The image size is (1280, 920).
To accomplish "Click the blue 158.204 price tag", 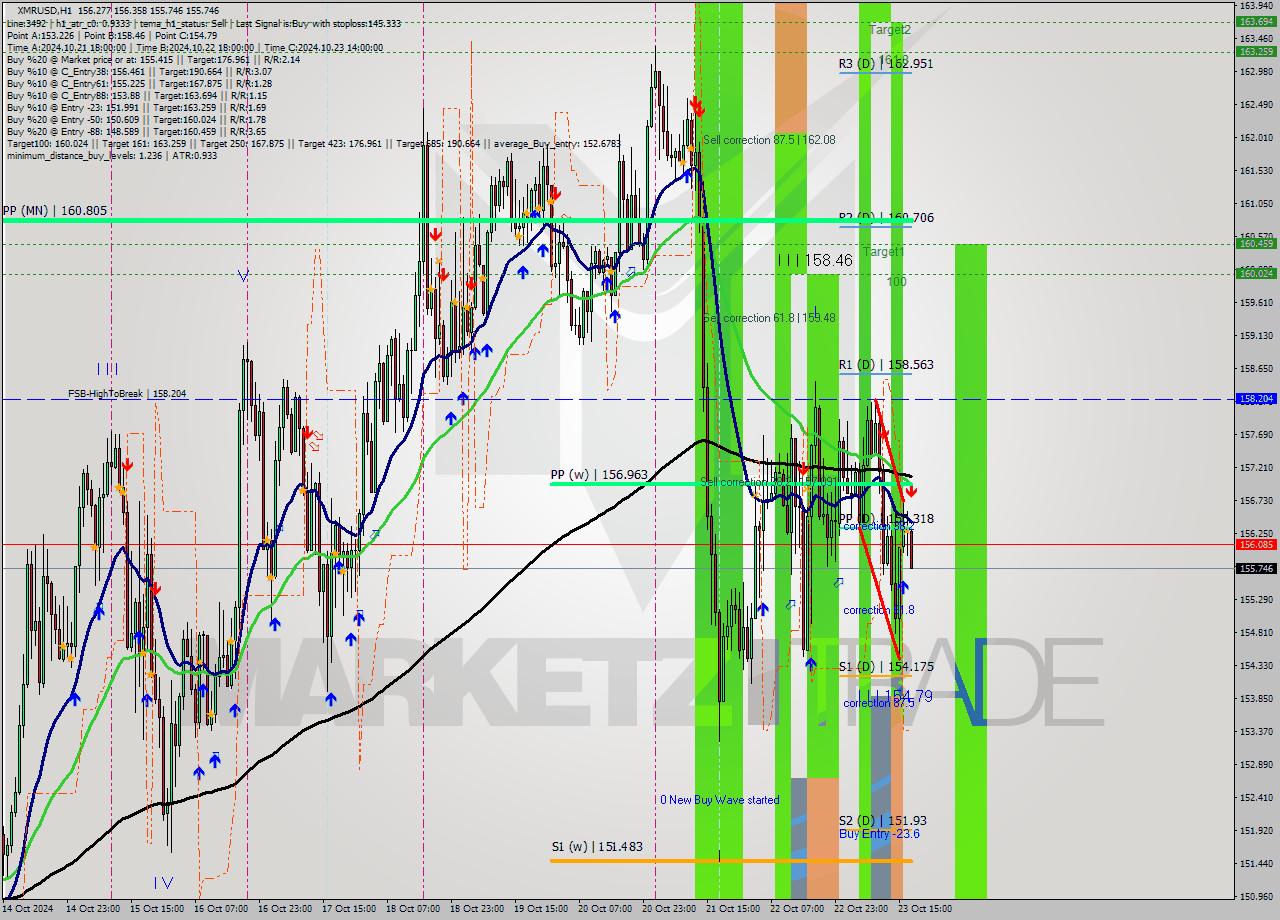I will [x=1256, y=398].
